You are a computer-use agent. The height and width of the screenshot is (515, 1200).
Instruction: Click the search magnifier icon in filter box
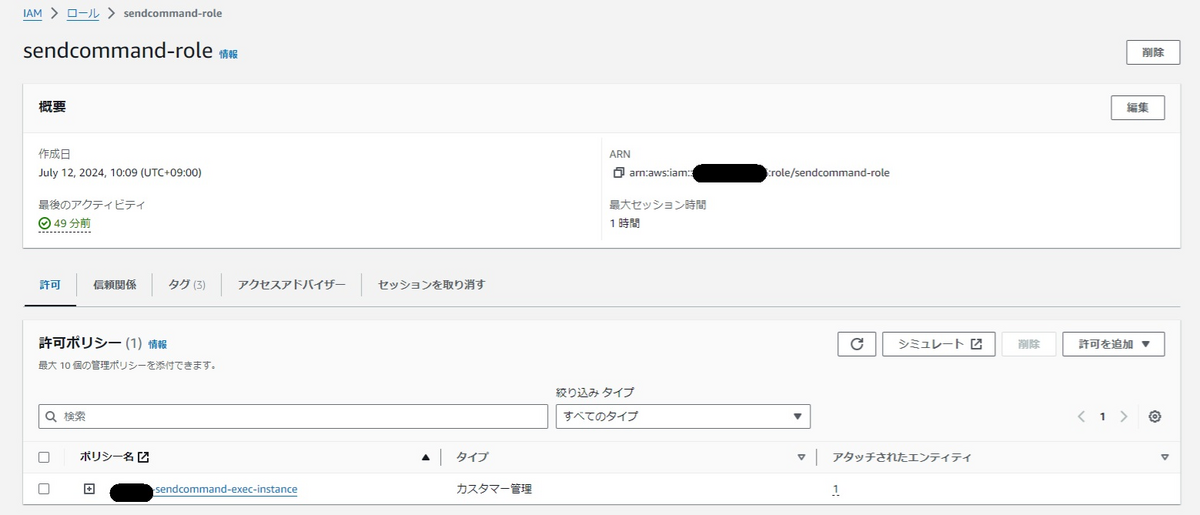pyautogui.click(x=51, y=416)
